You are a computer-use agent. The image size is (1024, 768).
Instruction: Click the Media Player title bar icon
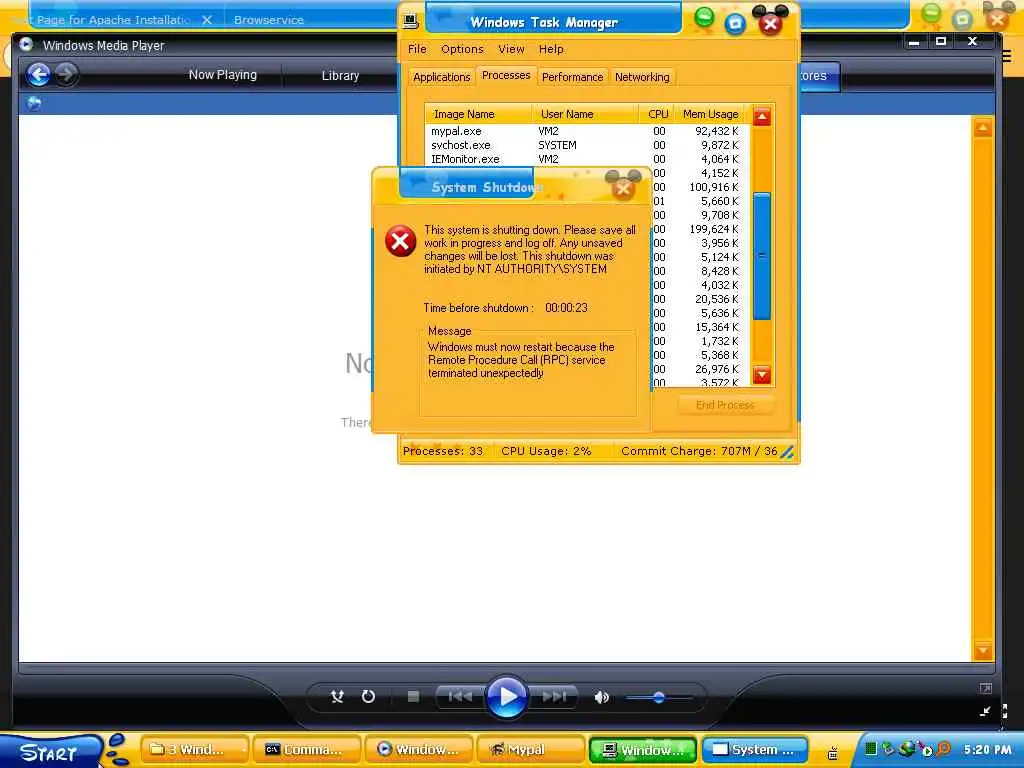(26, 44)
